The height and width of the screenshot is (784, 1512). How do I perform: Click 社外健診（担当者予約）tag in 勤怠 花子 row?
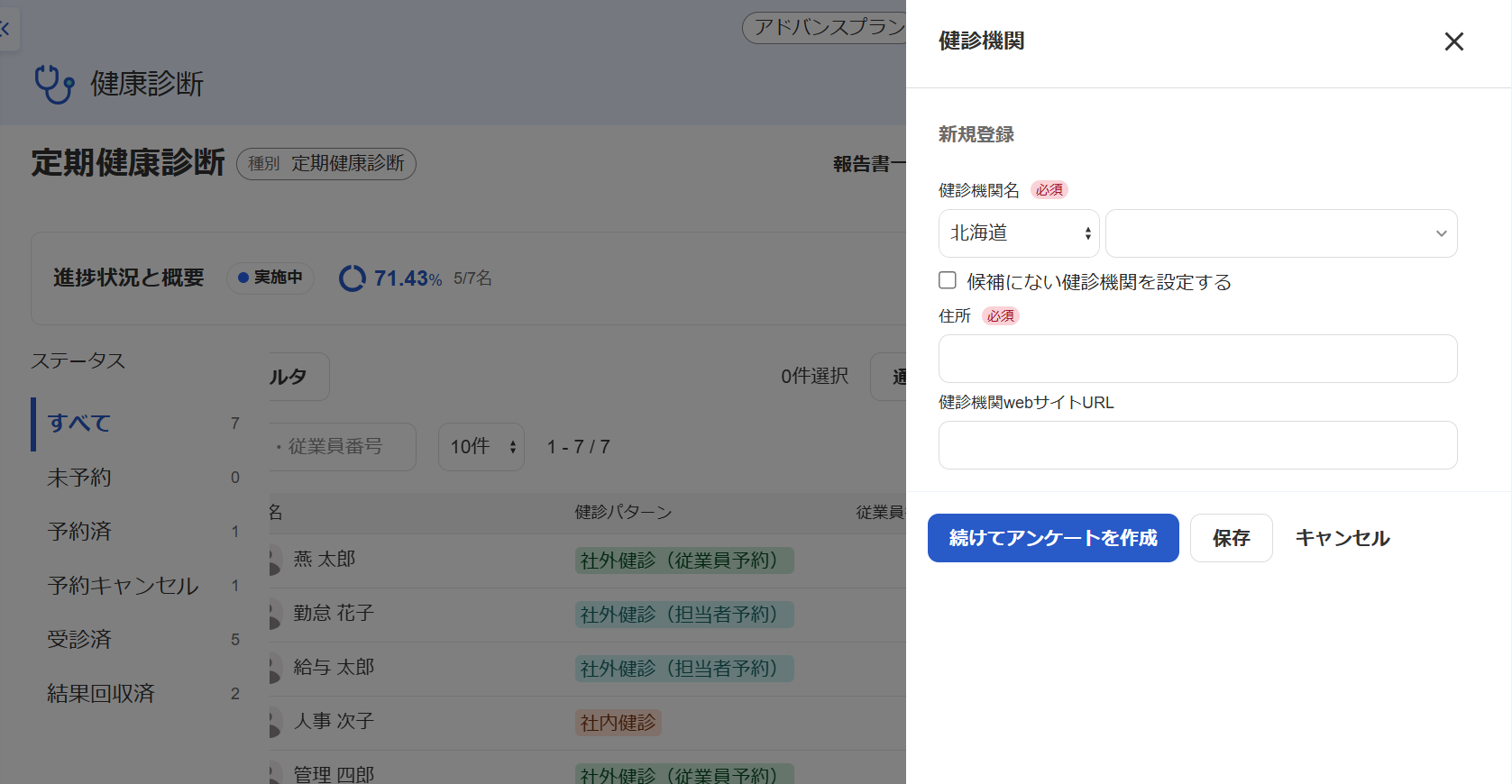coord(684,615)
